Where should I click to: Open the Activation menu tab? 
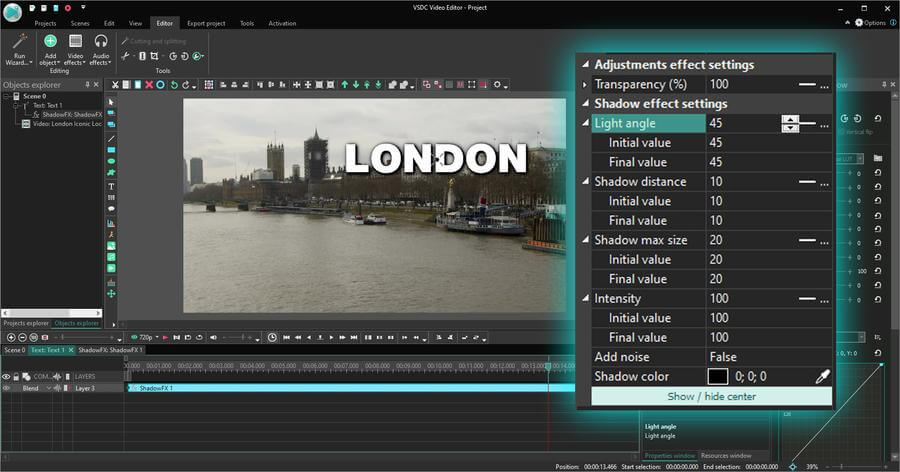tap(282, 24)
